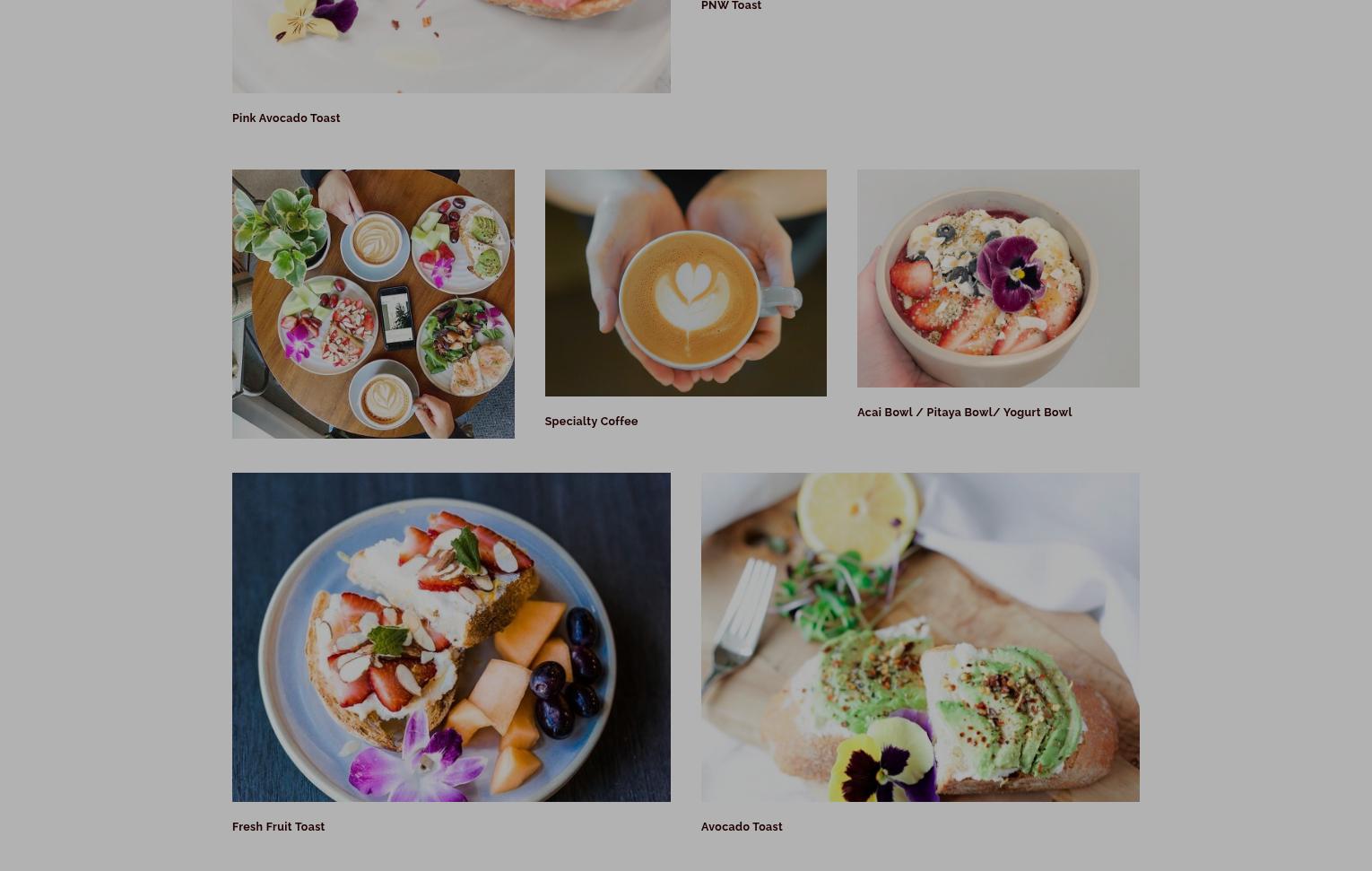Click the Pink Avocado Toast caption
1372x871 pixels.
tap(286, 118)
